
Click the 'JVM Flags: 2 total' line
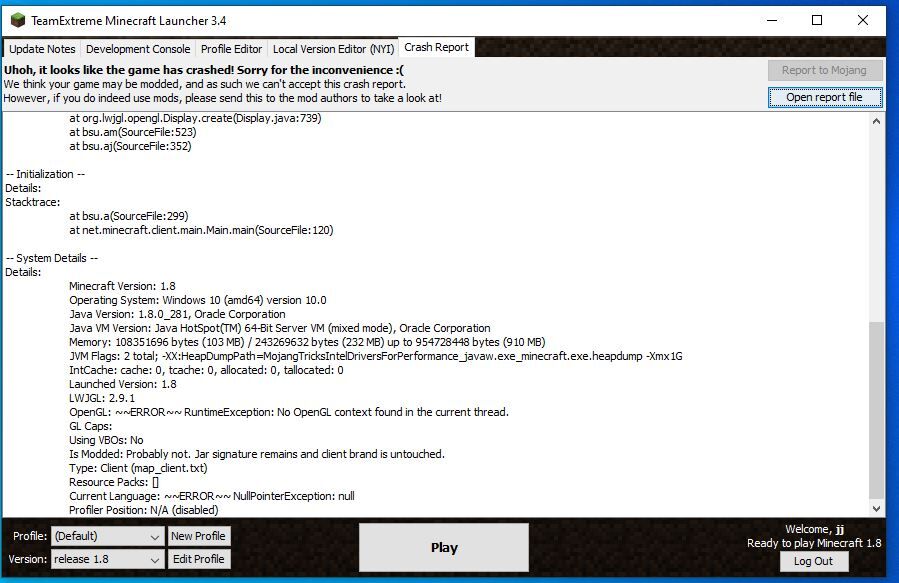coord(376,356)
